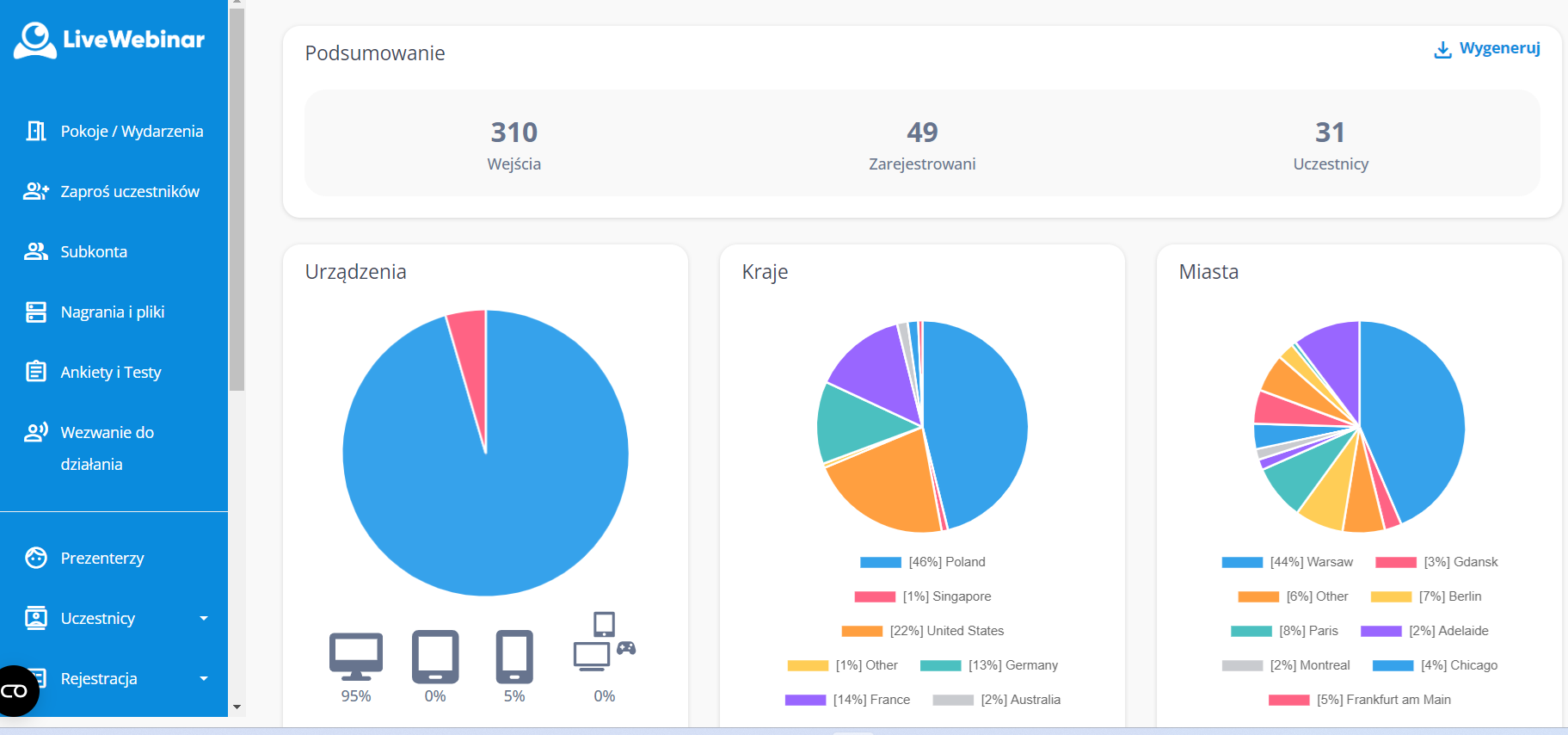Image resolution: width=1568 pixels, height=735 pixels.
Task: Select the smartphone device icon
Action: click(514, 658)
